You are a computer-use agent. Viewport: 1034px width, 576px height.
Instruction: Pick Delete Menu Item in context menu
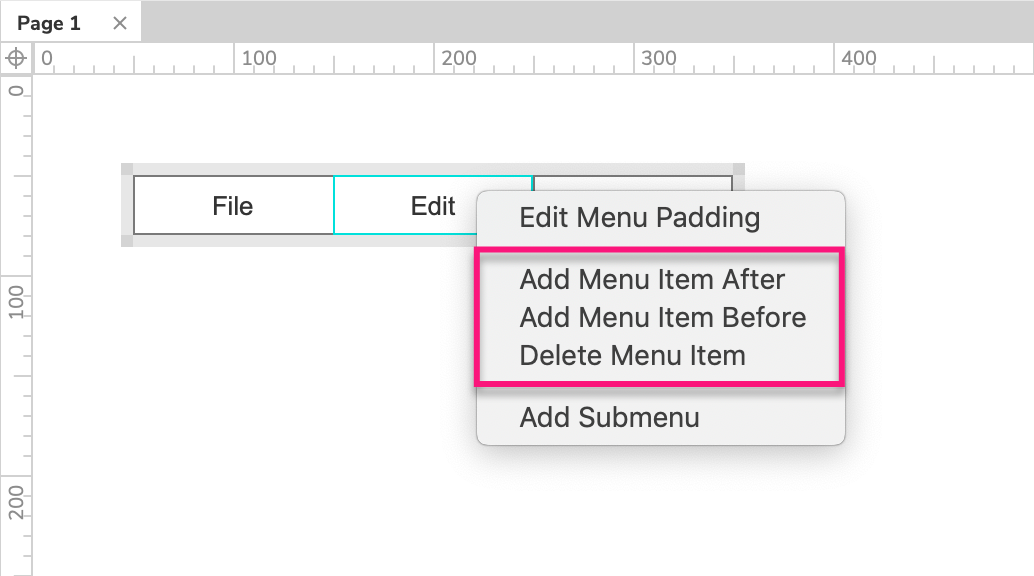632,355
